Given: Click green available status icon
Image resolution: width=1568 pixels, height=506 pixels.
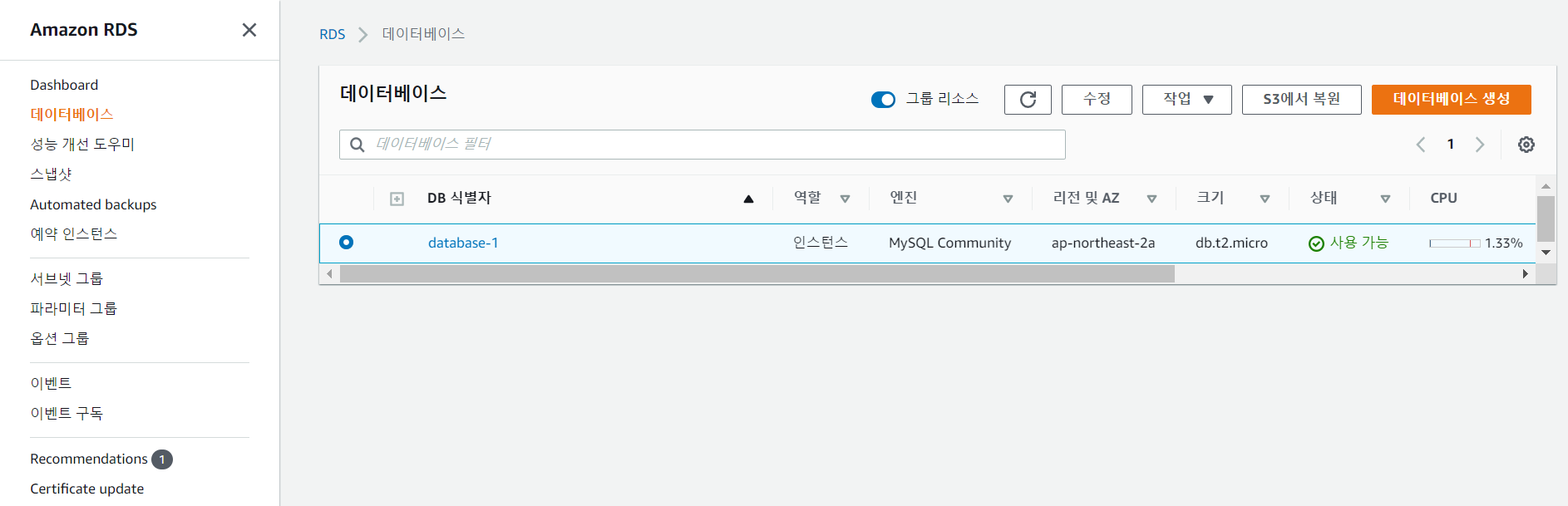Looking at the screenshot, I should pyautogui.click(x=1316, y=243).
